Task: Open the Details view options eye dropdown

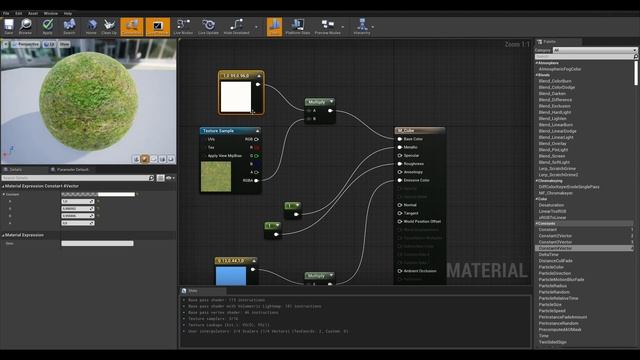Action: 170,178
